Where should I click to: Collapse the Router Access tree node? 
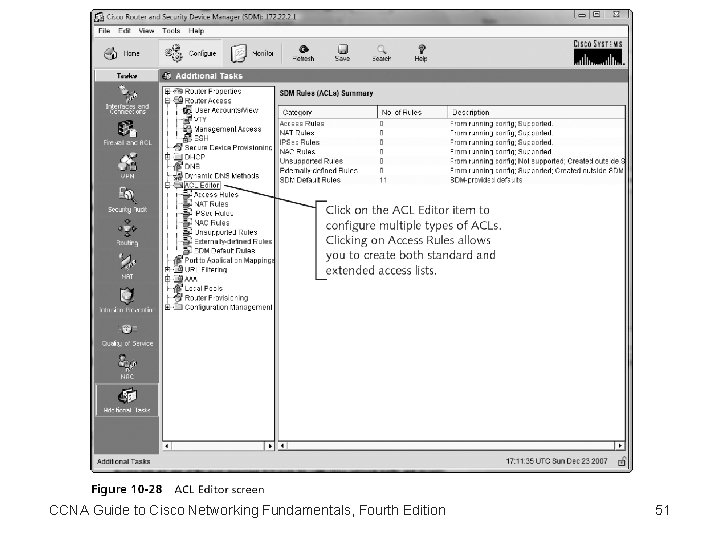[x=168, y=101]
